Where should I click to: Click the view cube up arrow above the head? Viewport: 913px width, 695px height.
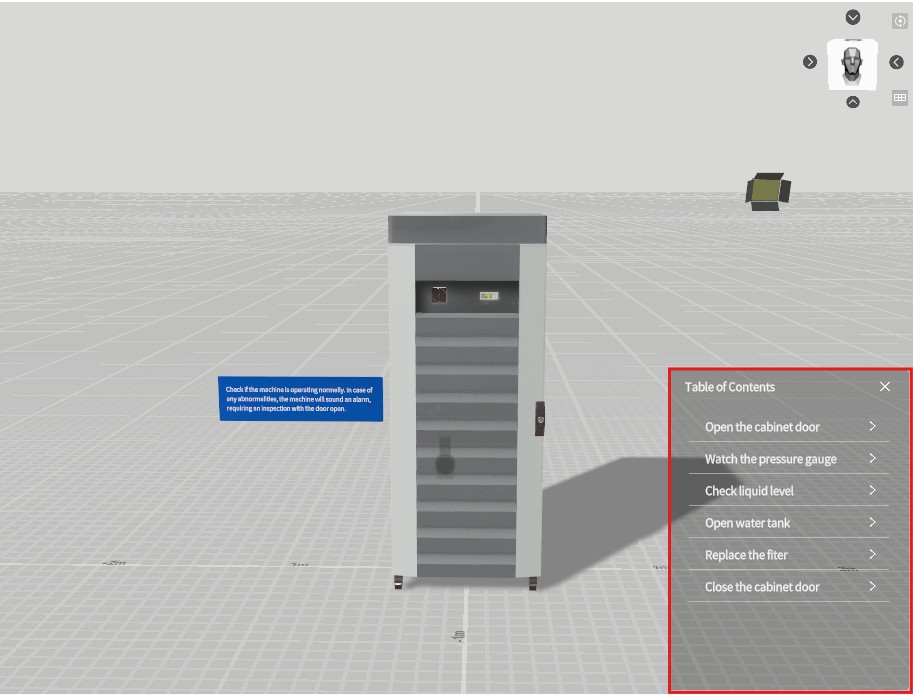click(x=853, y=17)
